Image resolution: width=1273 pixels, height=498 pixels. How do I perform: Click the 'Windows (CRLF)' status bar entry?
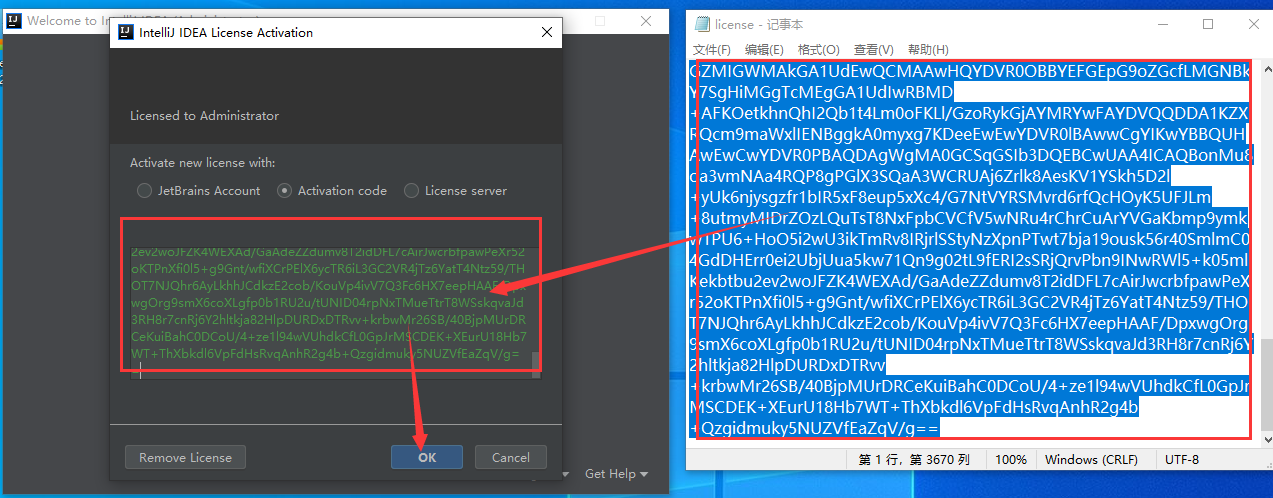(1092, 460)
